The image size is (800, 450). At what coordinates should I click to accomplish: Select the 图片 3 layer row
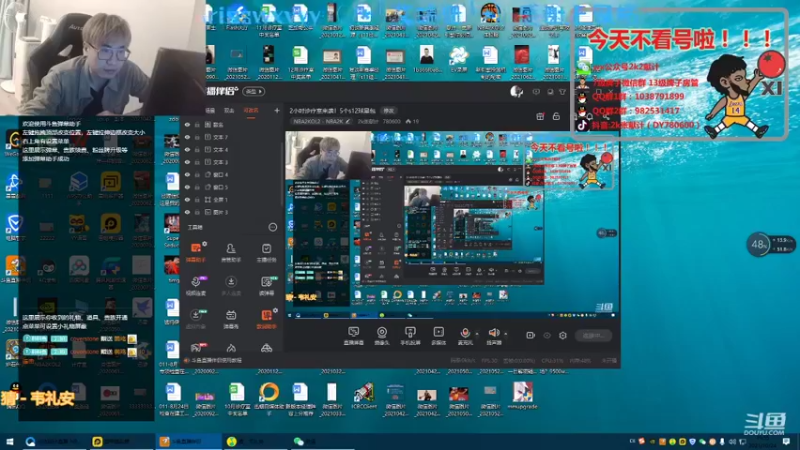point(232,212)
